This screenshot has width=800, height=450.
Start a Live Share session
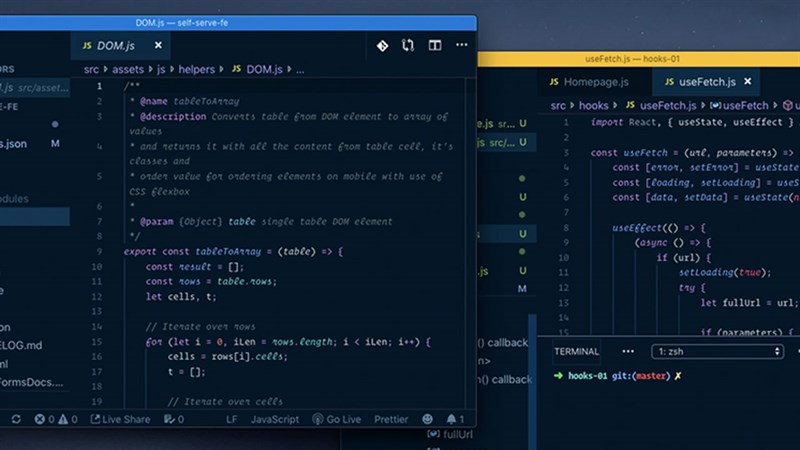120,419
